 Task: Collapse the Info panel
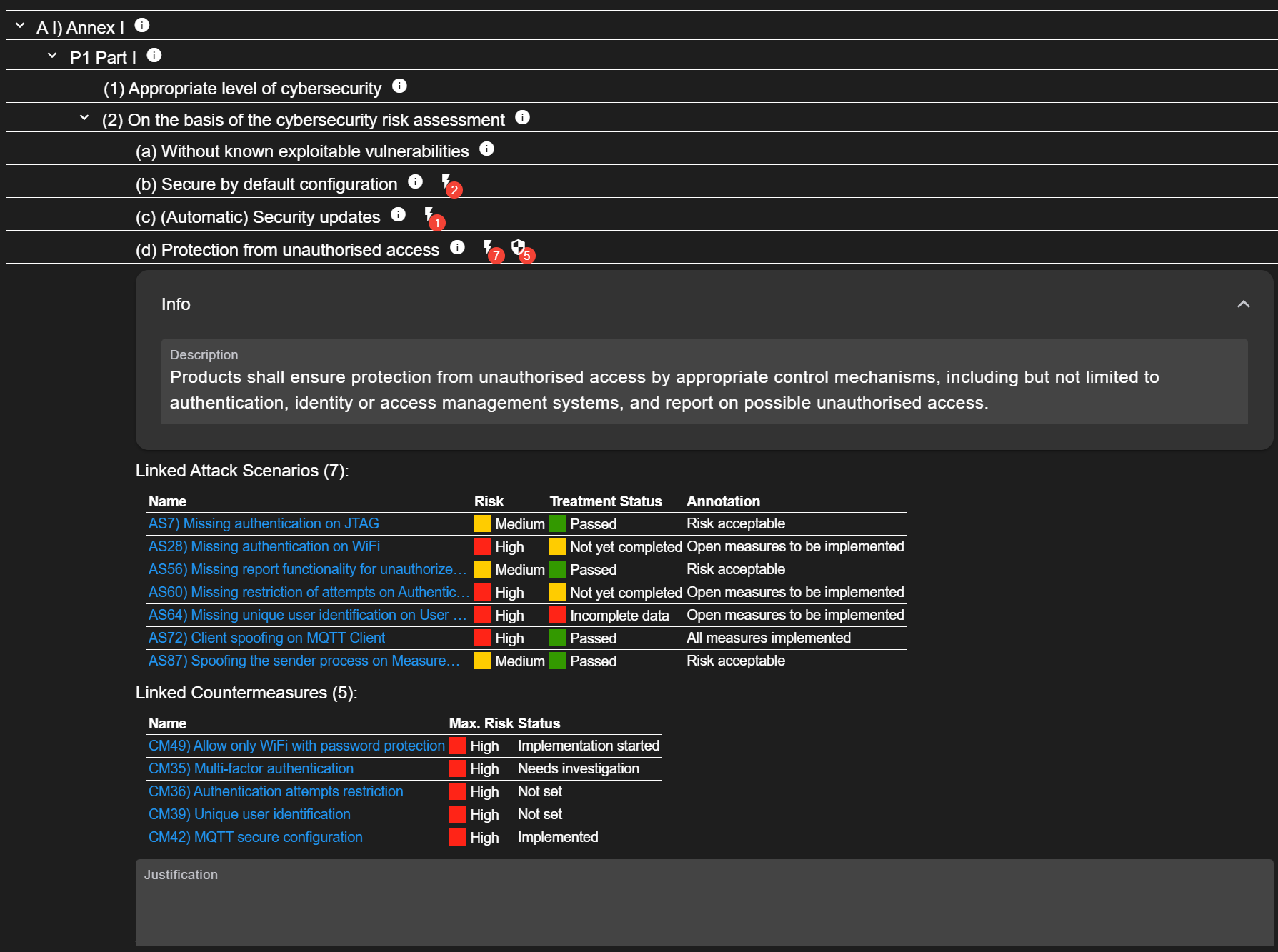click(x=1243, y=304)
